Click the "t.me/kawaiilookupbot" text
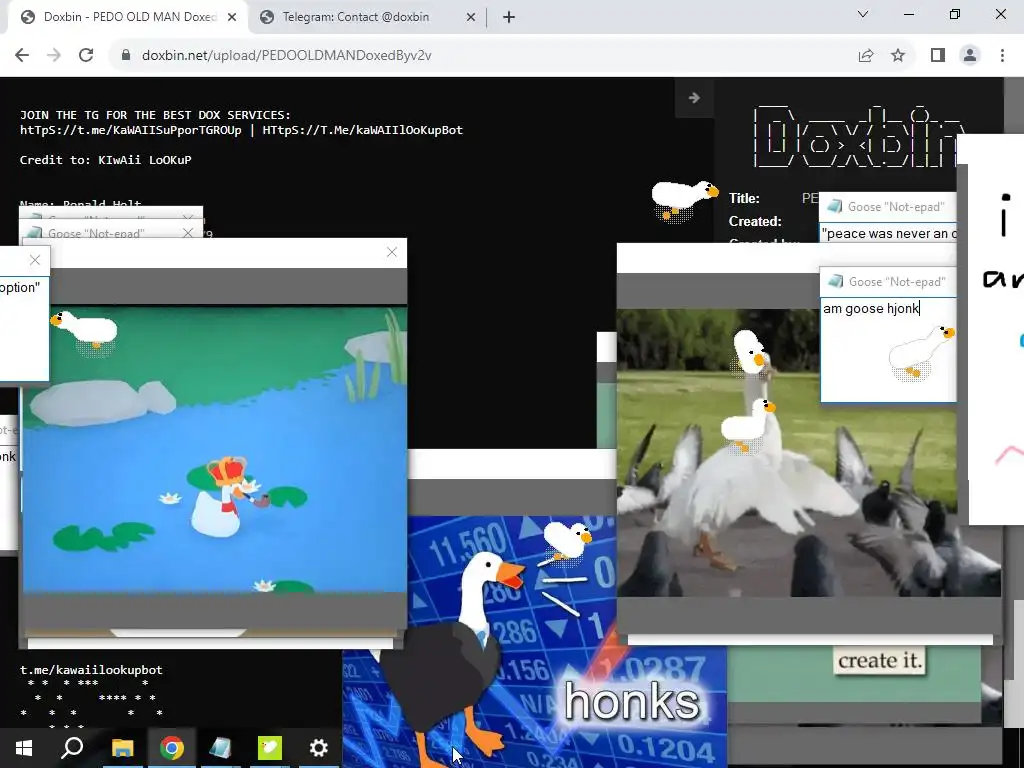 [91, 670]
